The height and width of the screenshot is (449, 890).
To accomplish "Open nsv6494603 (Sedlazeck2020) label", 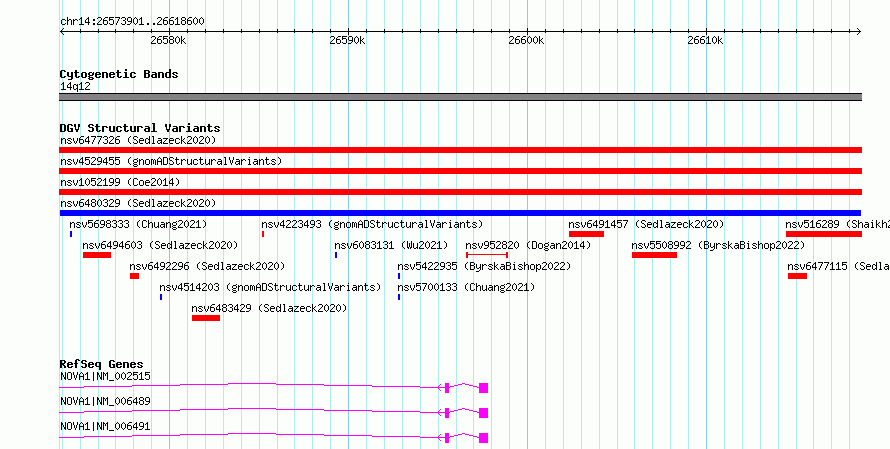I will [x=160, y=245].
